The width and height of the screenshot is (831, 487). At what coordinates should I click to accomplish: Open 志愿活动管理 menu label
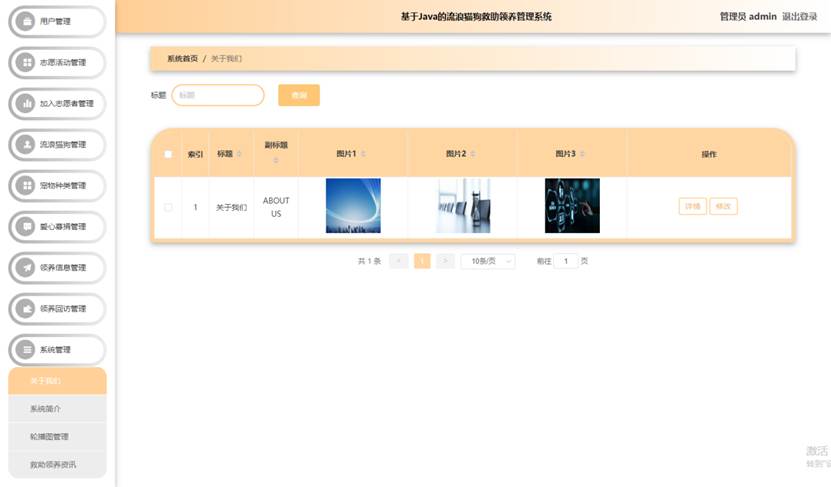pyautogui.click(x=63, y=63)
